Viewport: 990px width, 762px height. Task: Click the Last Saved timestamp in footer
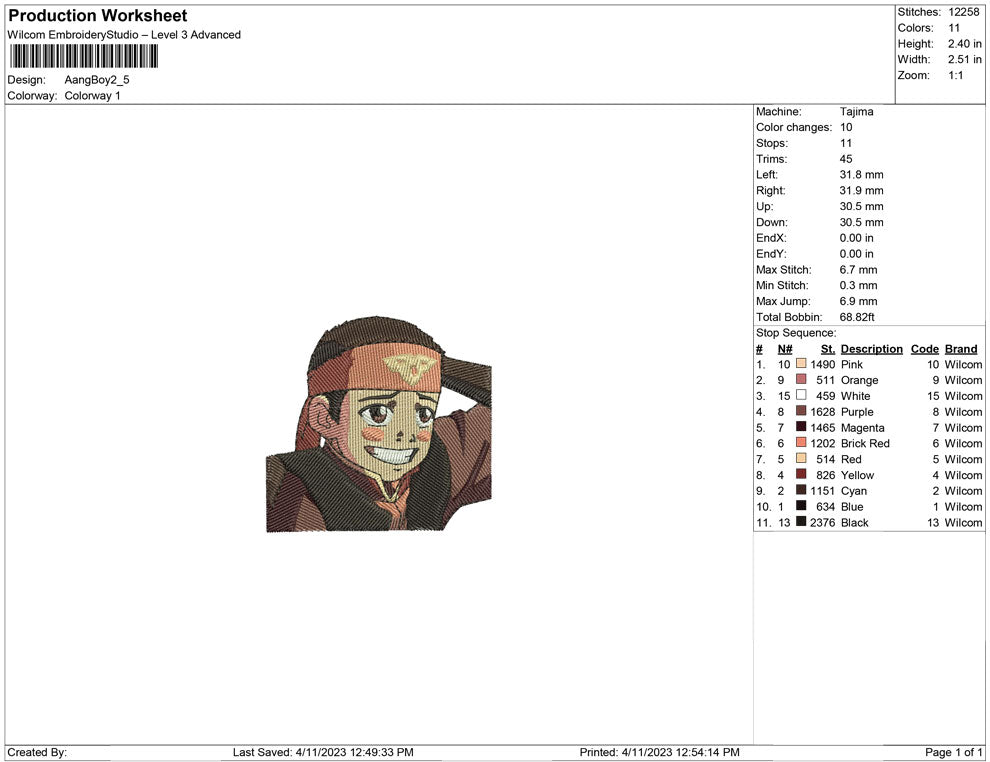coord(323,752)
